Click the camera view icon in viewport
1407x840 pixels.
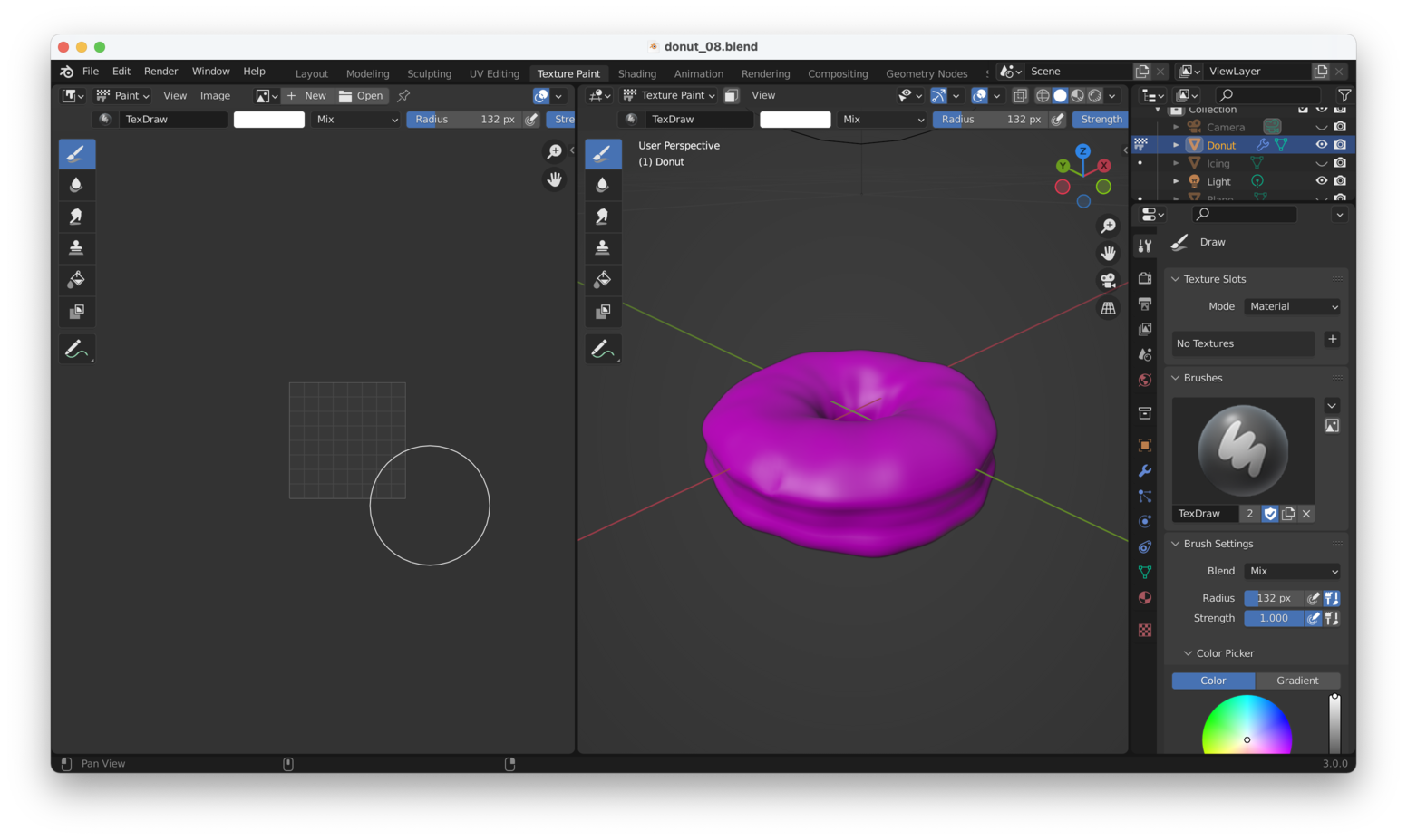coord(1108,281)
